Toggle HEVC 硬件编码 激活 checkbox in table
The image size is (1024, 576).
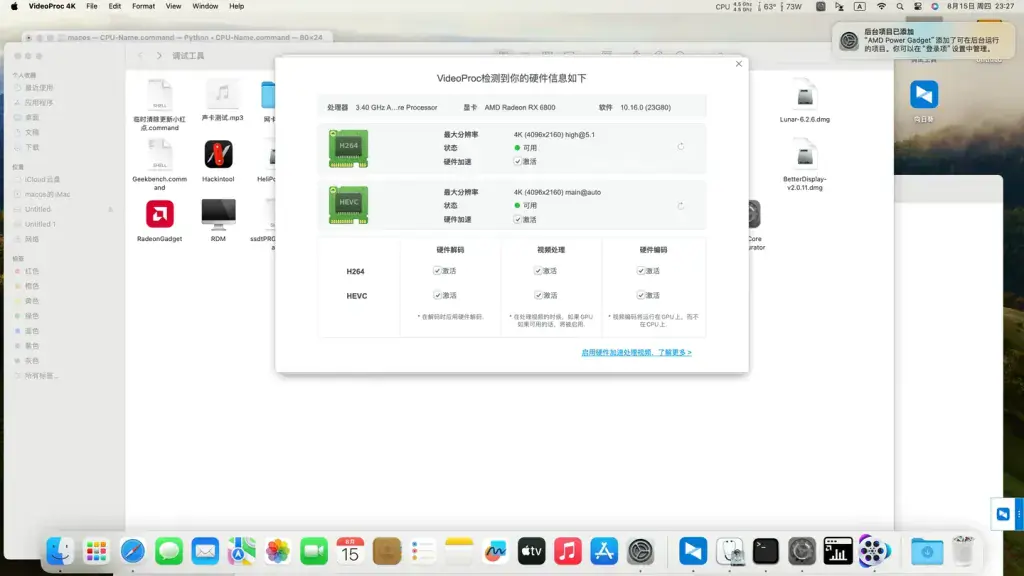(x=641, y=295)
